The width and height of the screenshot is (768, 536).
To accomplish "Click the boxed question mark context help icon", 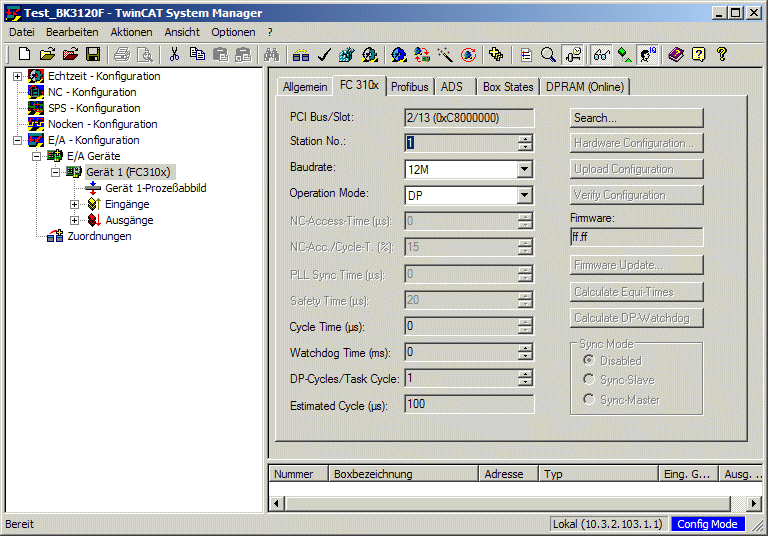I will click(x=698, y=54).
